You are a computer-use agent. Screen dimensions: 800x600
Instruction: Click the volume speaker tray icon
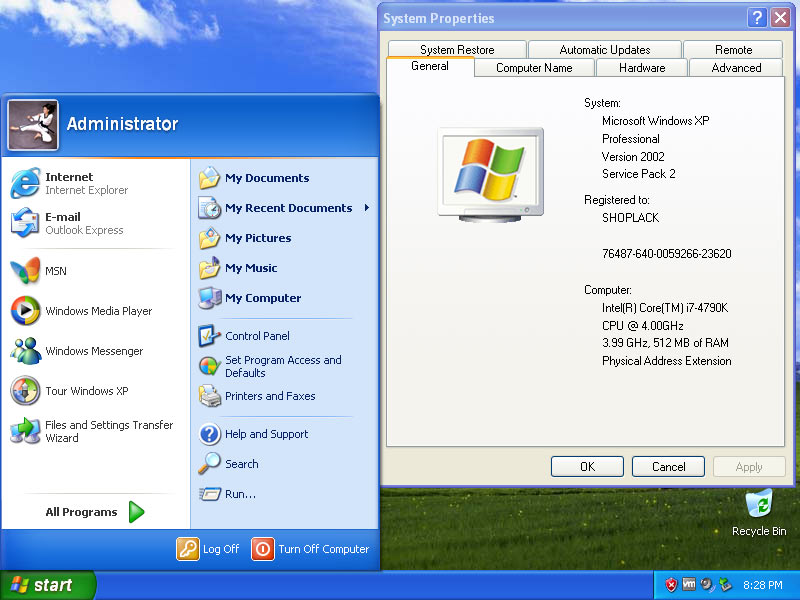click(x=707, y=585)
